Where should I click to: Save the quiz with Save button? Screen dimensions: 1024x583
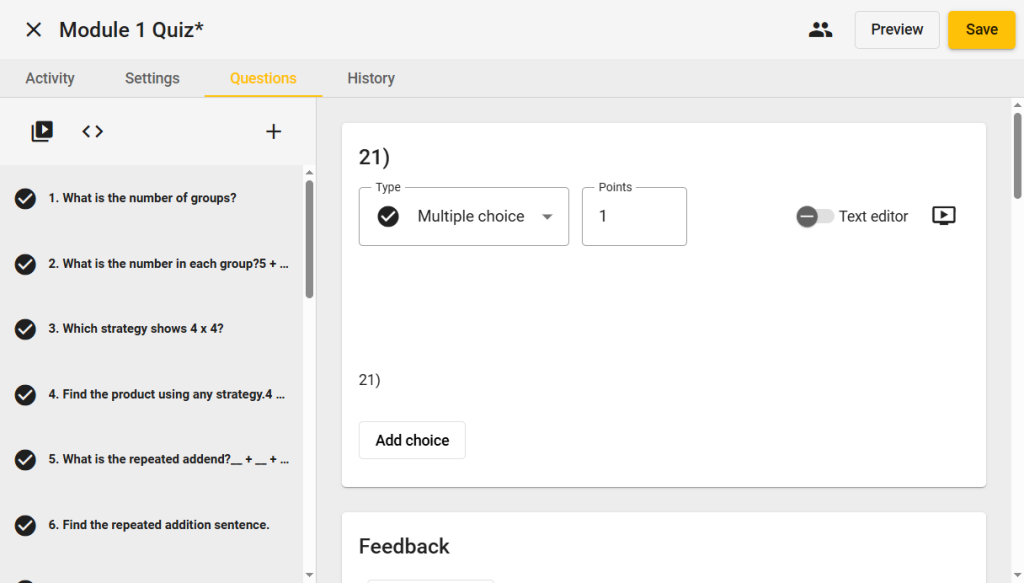coord(981,30)
